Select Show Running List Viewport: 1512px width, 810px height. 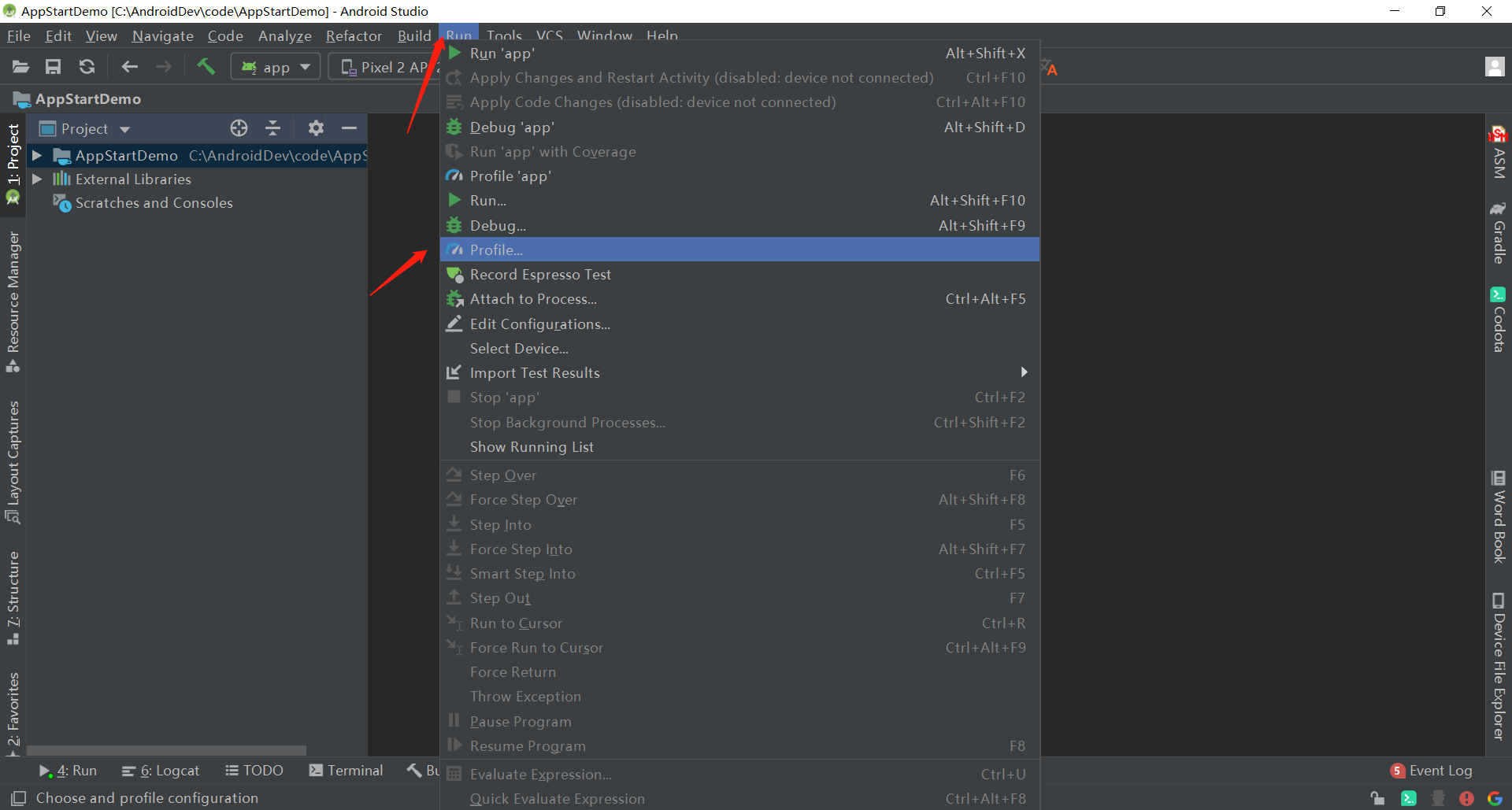pyautogui.click(x=739, y=447)
